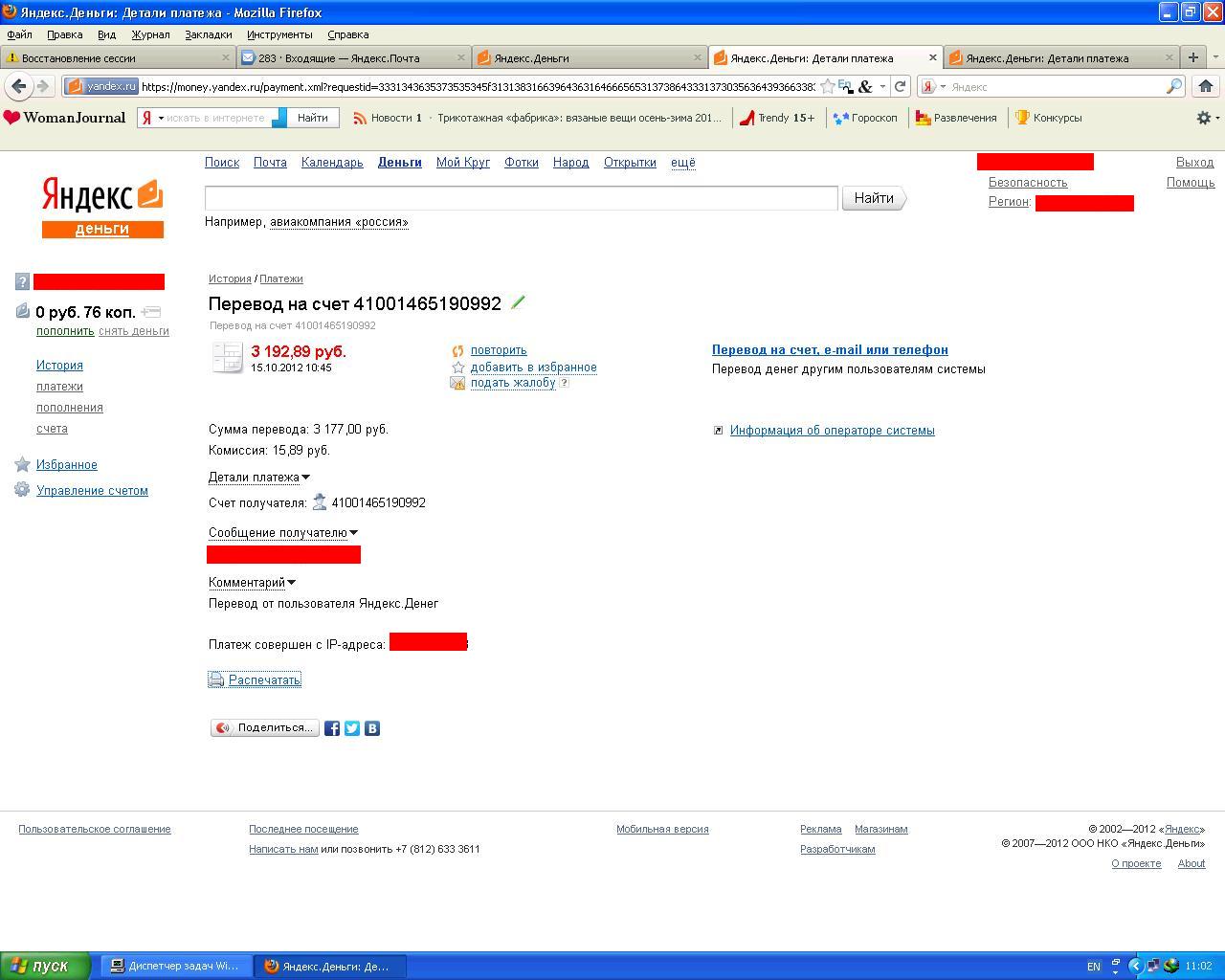1225x980 pixels.
Task: Click the toolbar settings gear icon
Action: click(1204, 118)
